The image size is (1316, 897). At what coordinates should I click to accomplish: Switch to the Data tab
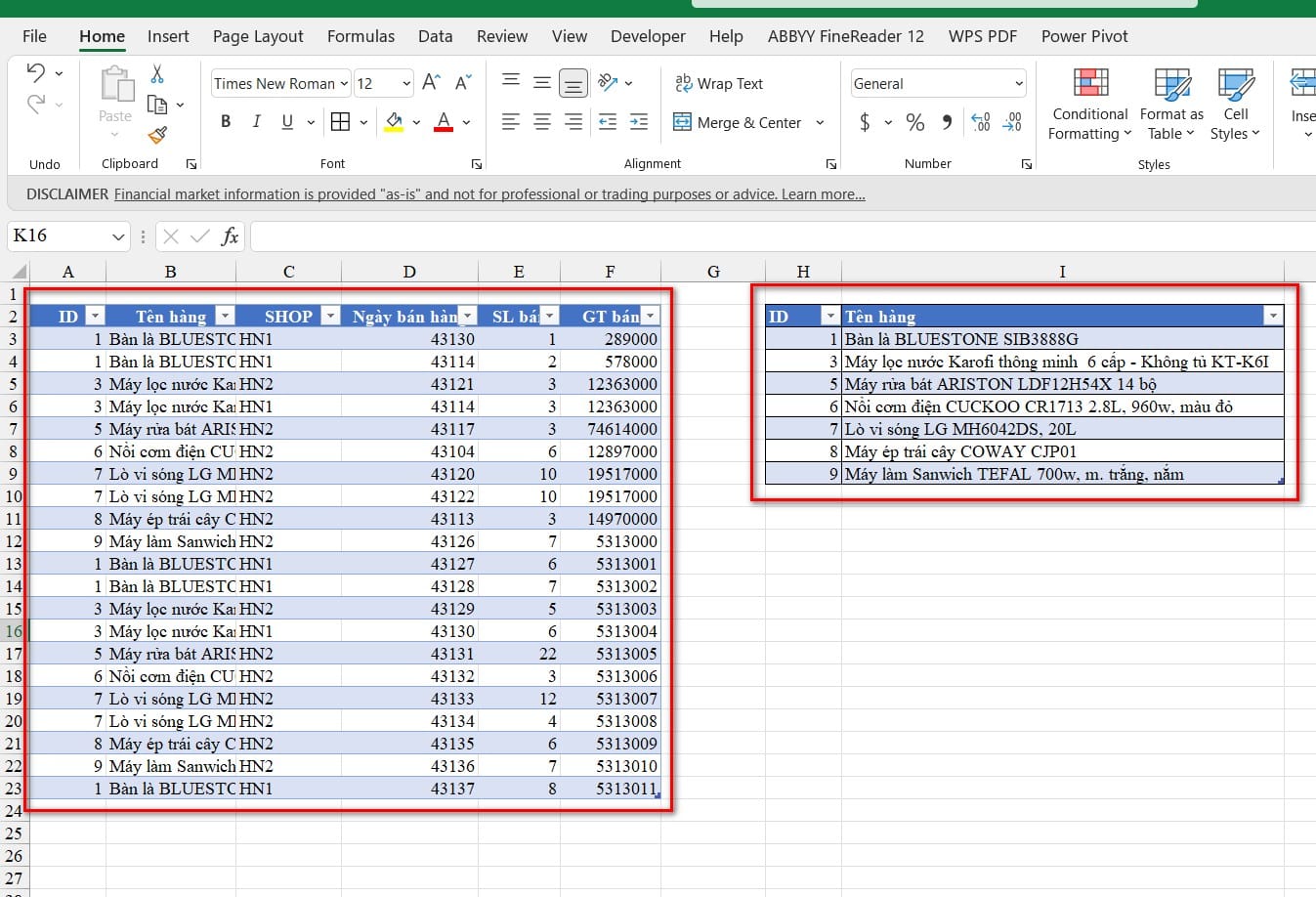tap(435, 36)
